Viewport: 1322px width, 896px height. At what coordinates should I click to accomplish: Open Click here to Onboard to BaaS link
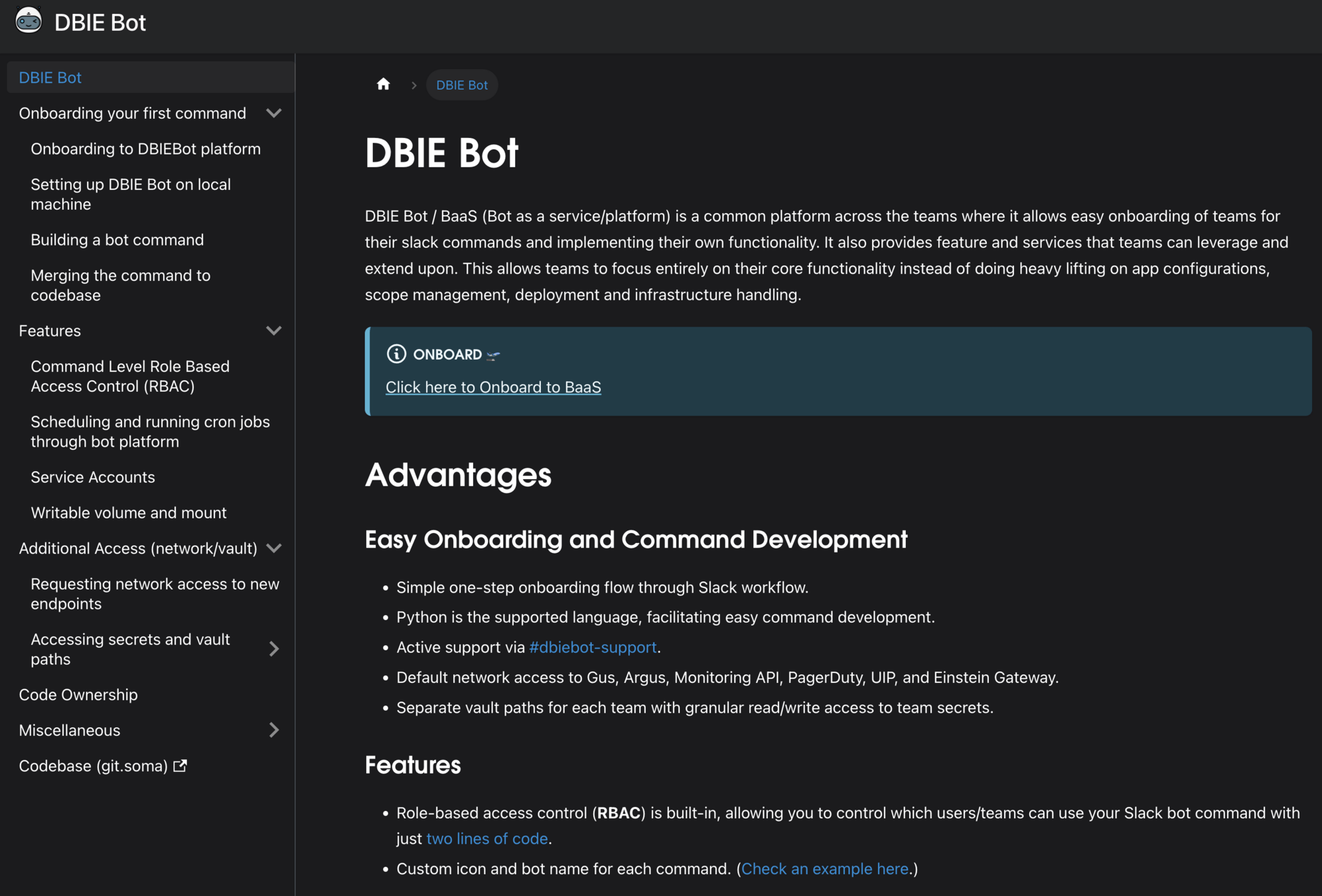493,387
